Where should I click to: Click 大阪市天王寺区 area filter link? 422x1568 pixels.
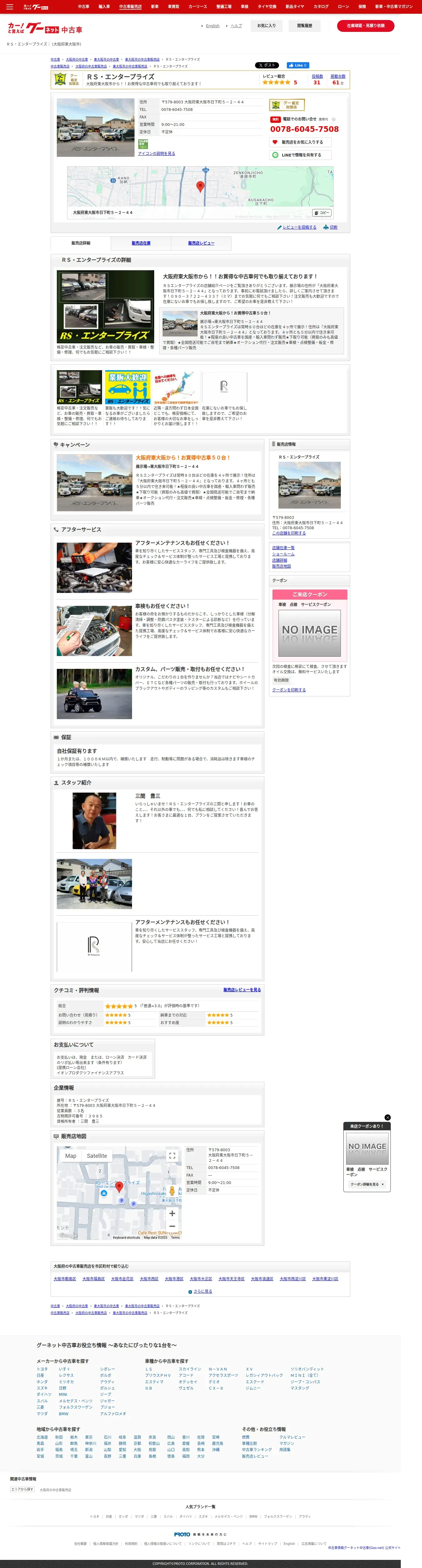point(231,1279)
